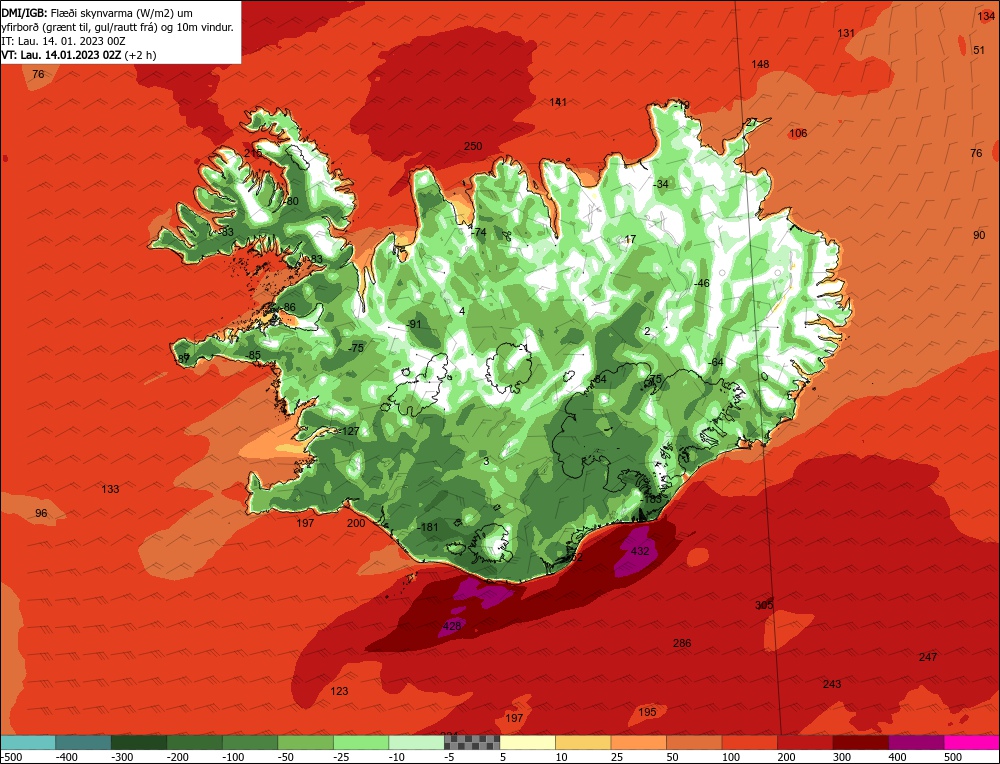Click the legend swatch between 50 and 100
Viewport: 1000px width, 764px height.
click(694, 742)
